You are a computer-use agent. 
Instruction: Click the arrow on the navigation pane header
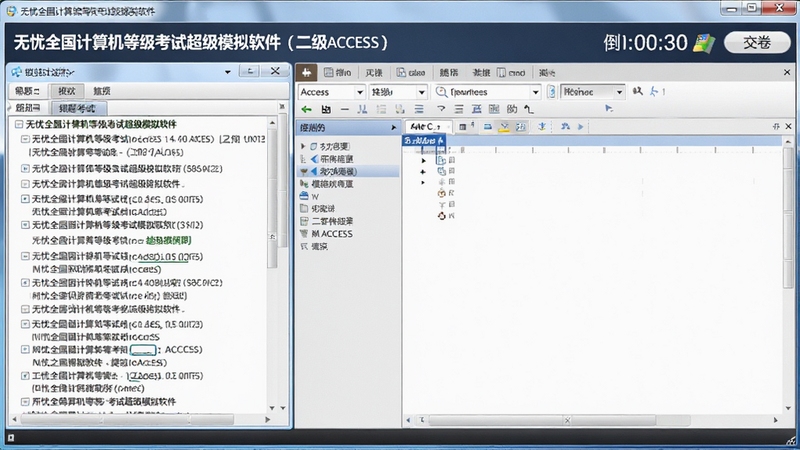pyautogui.click(x=393, y=128)
